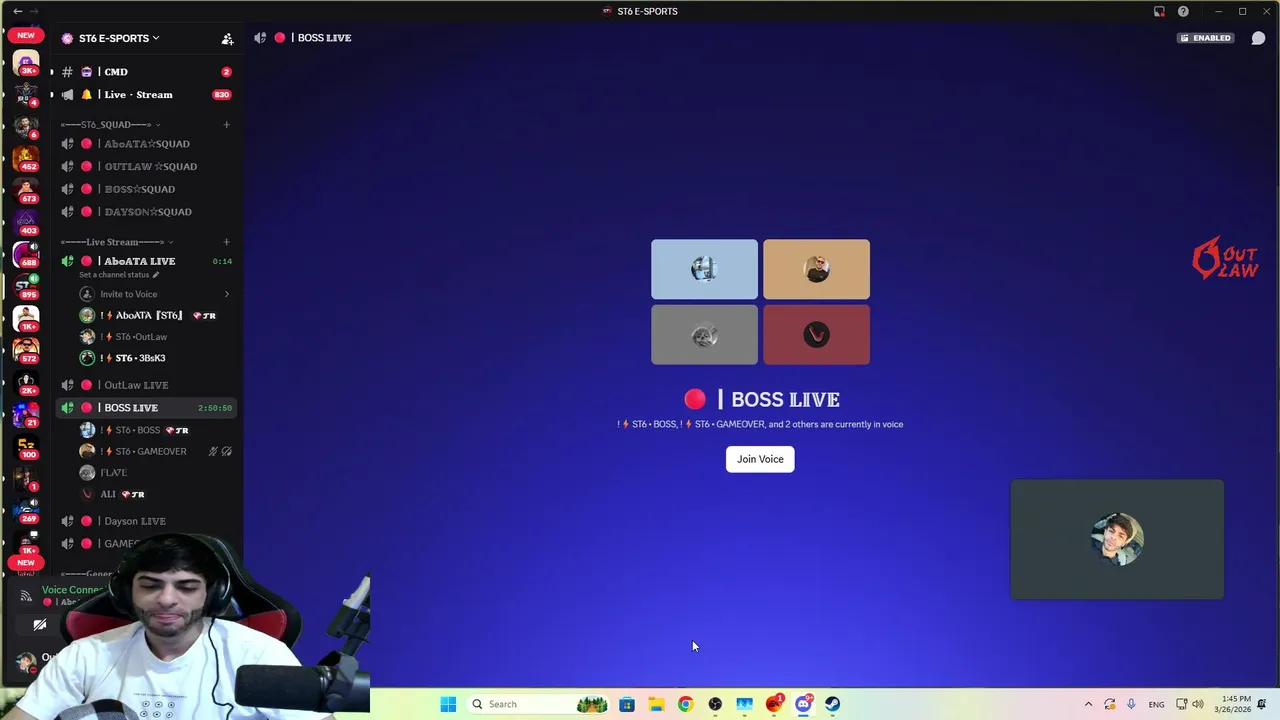
Task: Open server with 572 badge
Action: pos(26,352)
